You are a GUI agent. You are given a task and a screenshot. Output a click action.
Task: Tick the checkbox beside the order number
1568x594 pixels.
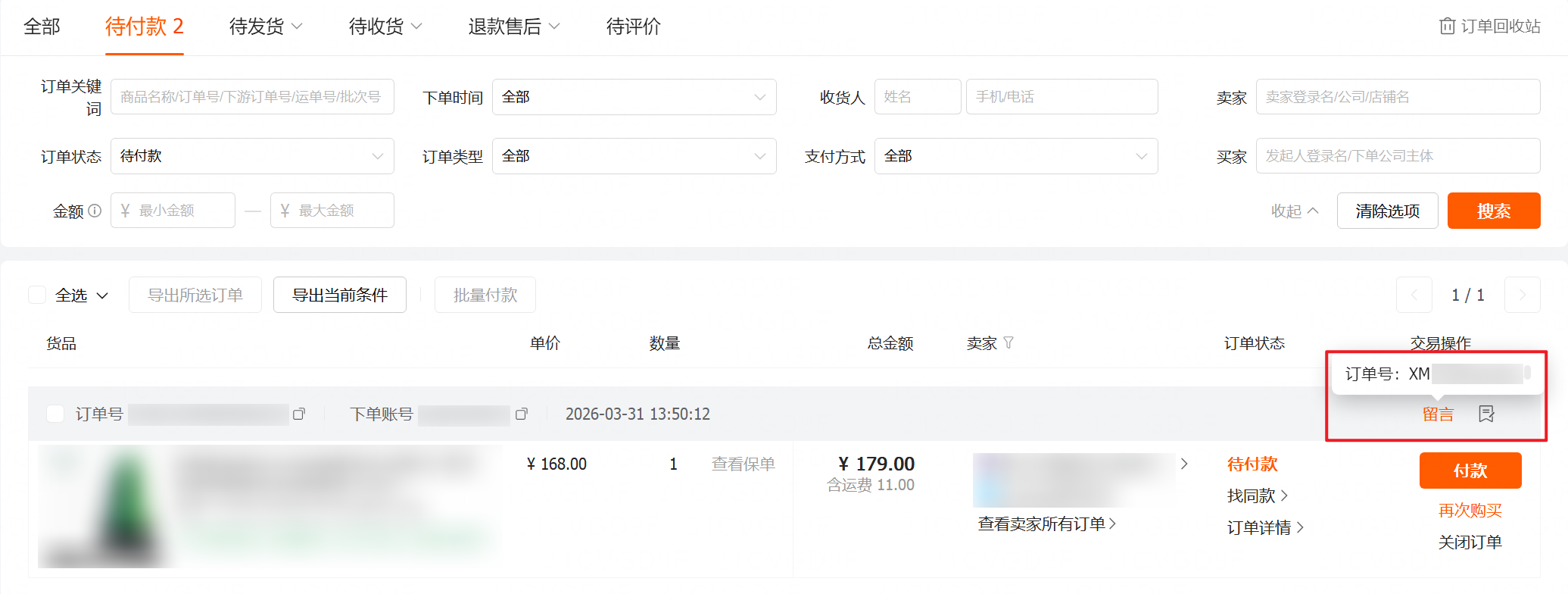tap(55, 414)
